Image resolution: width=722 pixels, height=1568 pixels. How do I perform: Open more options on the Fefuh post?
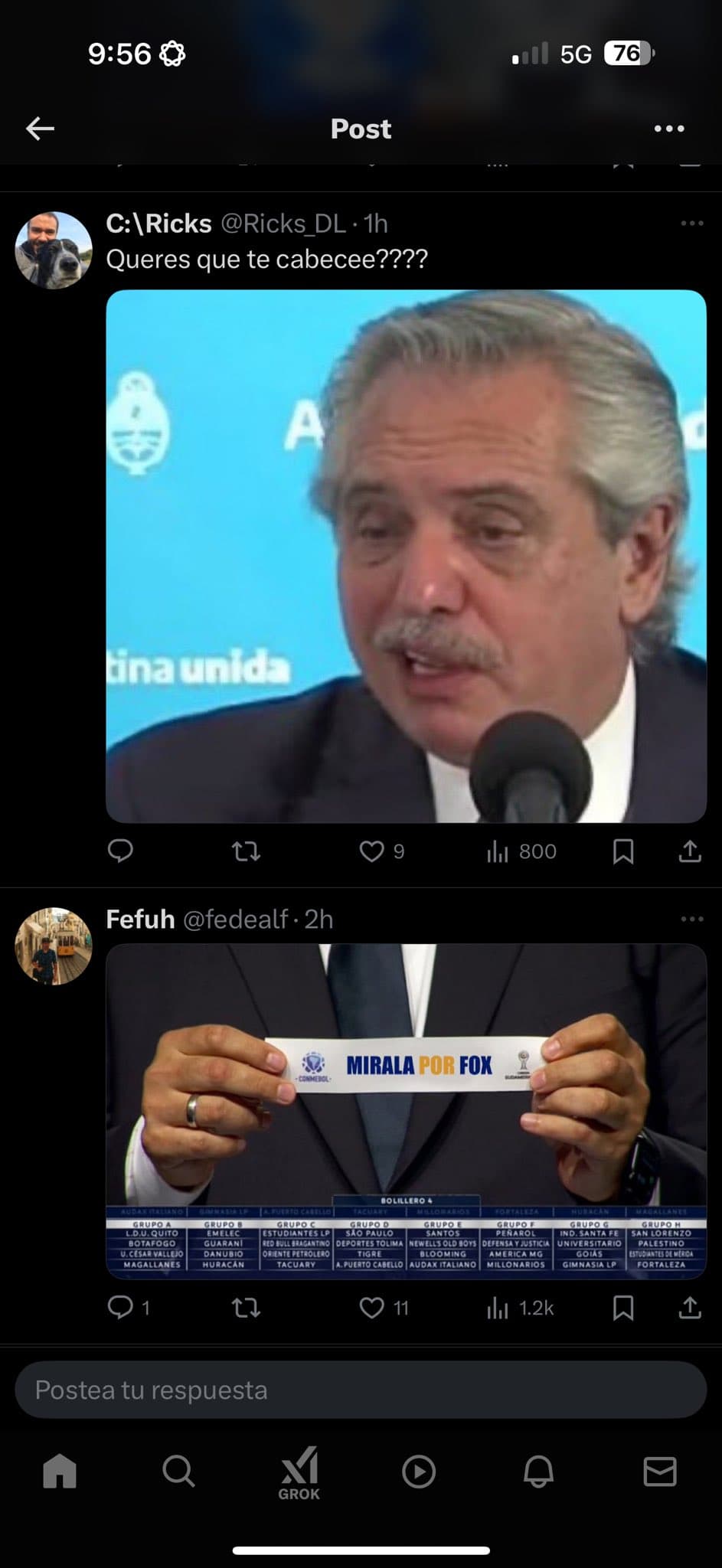(691, 919)
